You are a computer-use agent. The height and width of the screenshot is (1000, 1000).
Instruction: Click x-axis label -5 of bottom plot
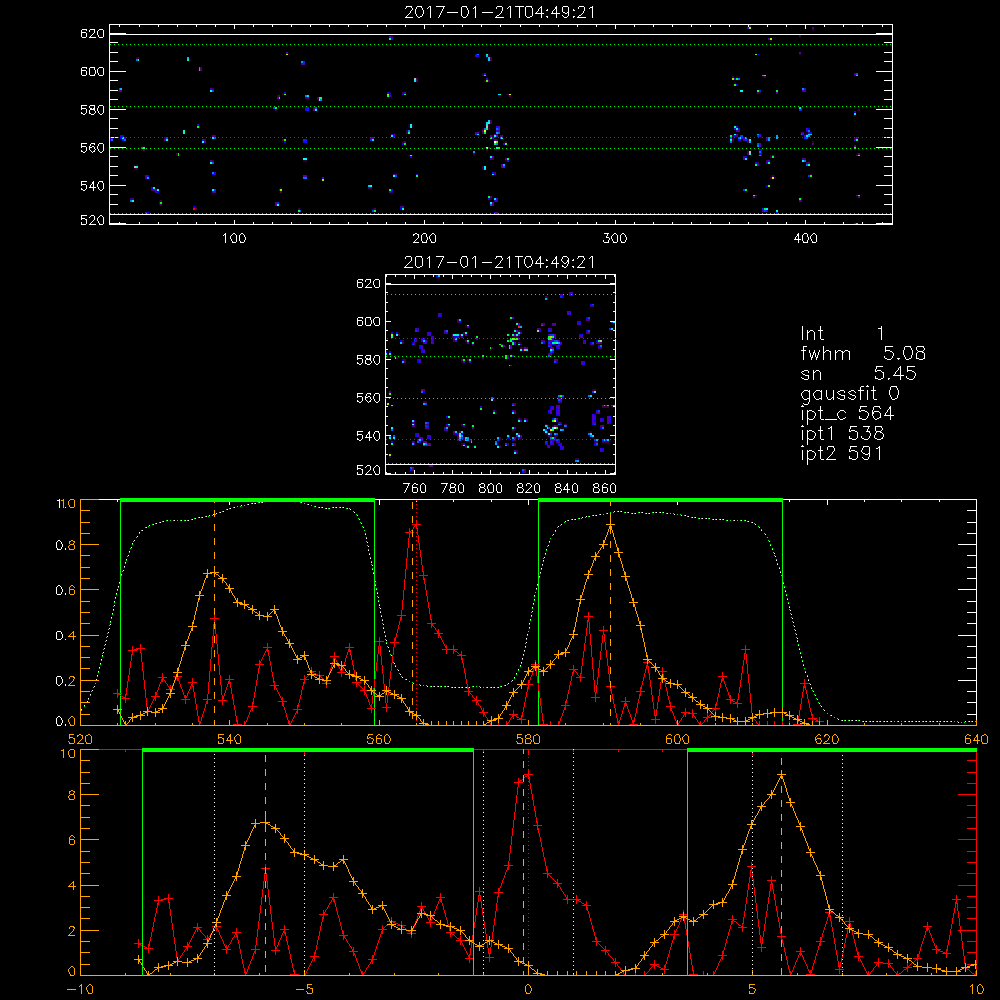[305, 990]
